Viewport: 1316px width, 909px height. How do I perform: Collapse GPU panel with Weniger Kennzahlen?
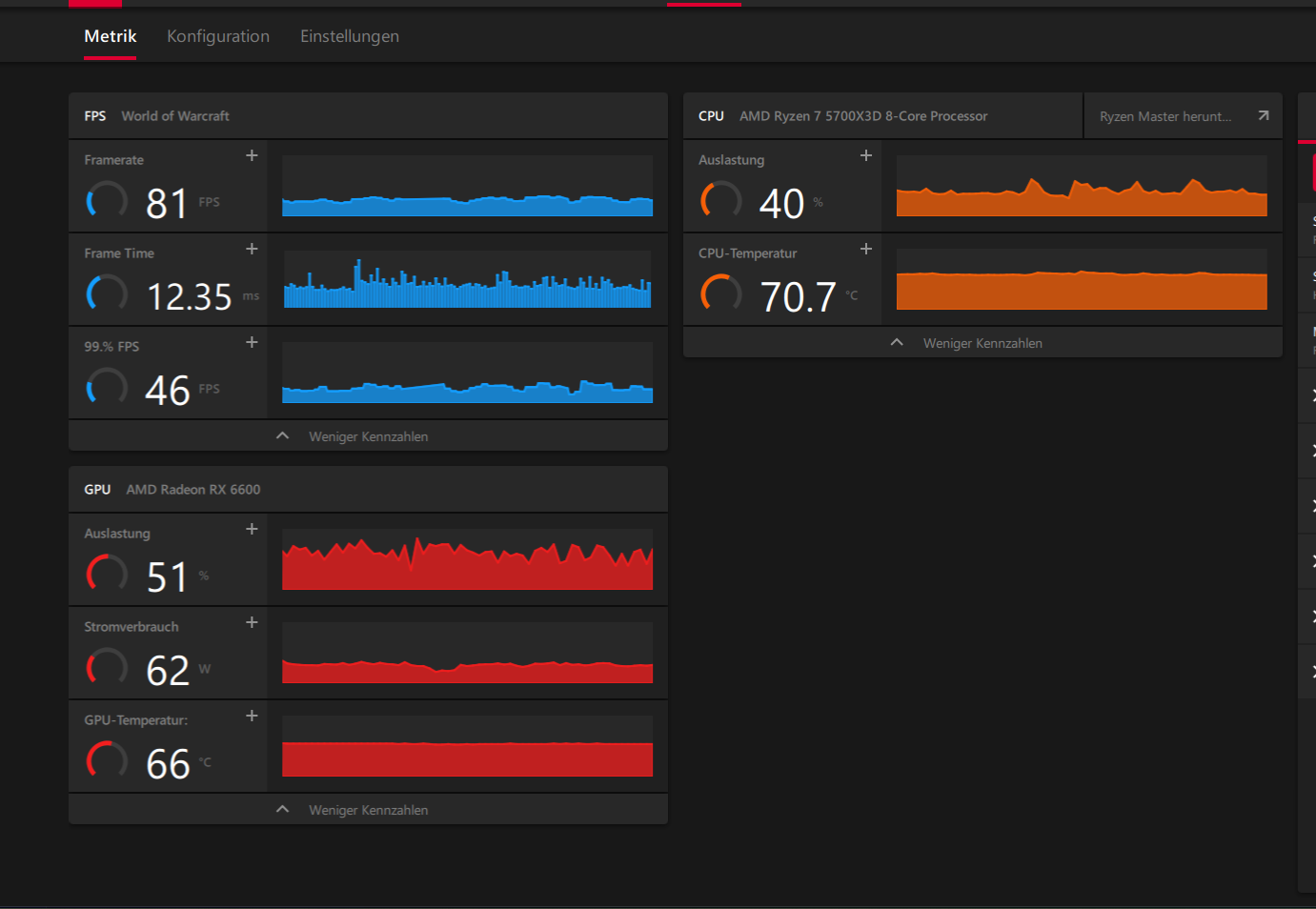pos(368,810)
